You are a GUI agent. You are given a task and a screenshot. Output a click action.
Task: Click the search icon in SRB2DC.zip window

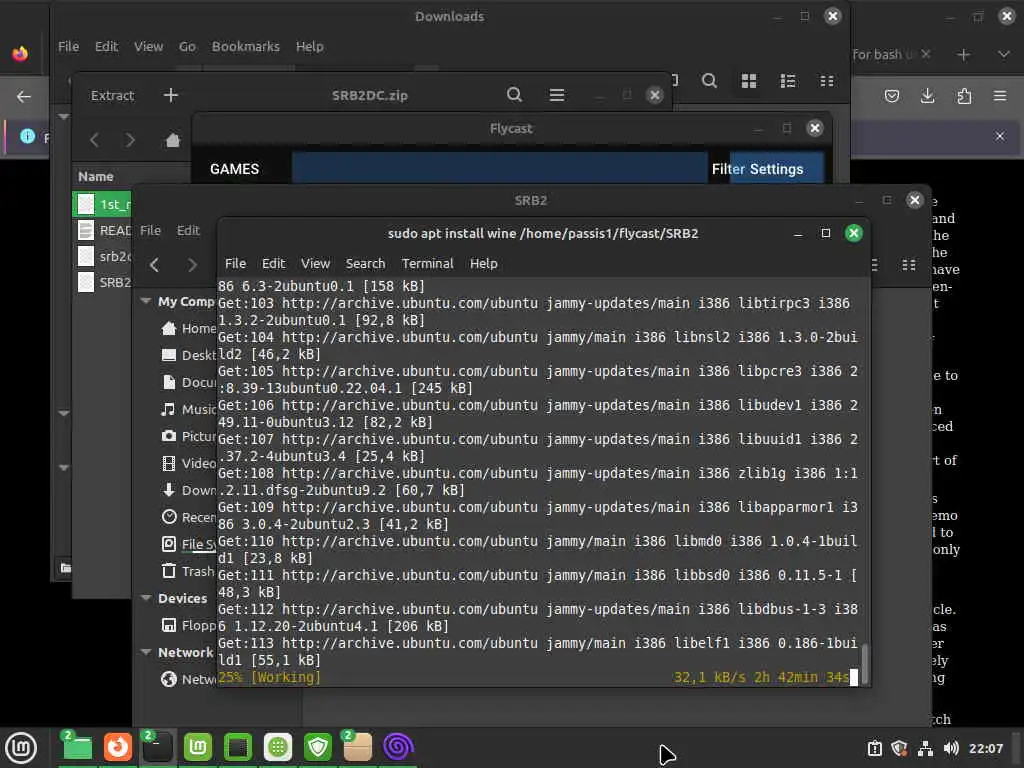point(514,95)
